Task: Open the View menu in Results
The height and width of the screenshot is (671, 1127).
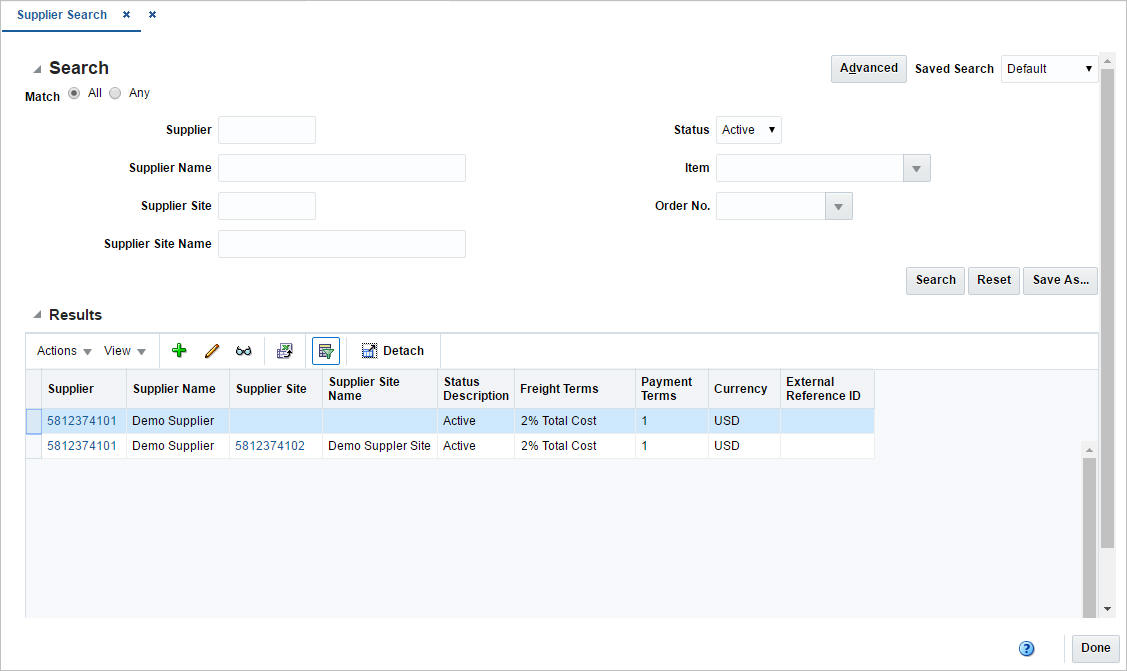Action: tap(121, 350)
